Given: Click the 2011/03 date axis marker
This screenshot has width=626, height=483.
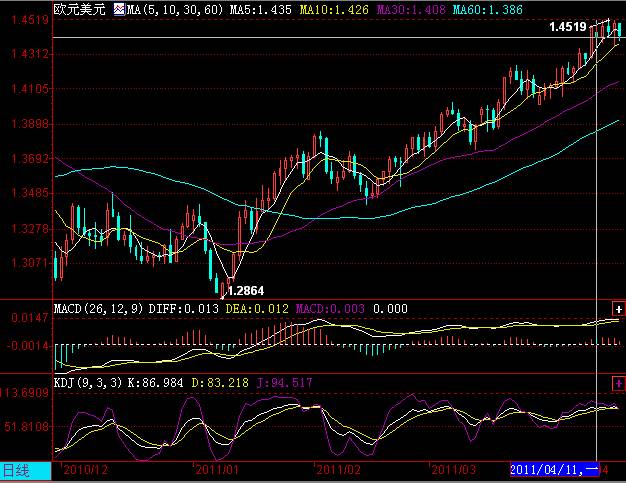Looking at the screenshot, I should coord(454,470).
